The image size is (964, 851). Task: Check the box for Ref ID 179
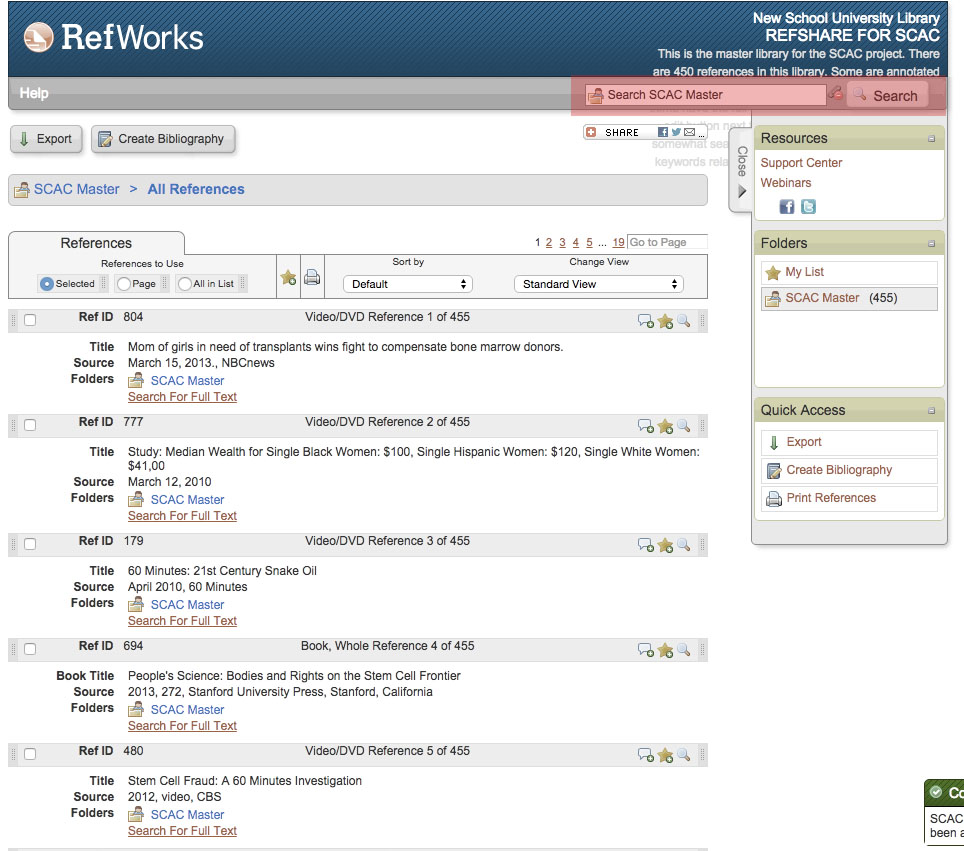coord(30,544)
